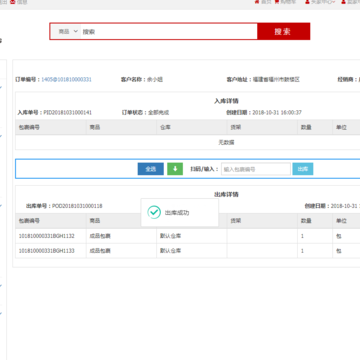Screen dimensions: 360x360
Task: Open the 商品 category dropdown in search bar
Action: point(68,32)
